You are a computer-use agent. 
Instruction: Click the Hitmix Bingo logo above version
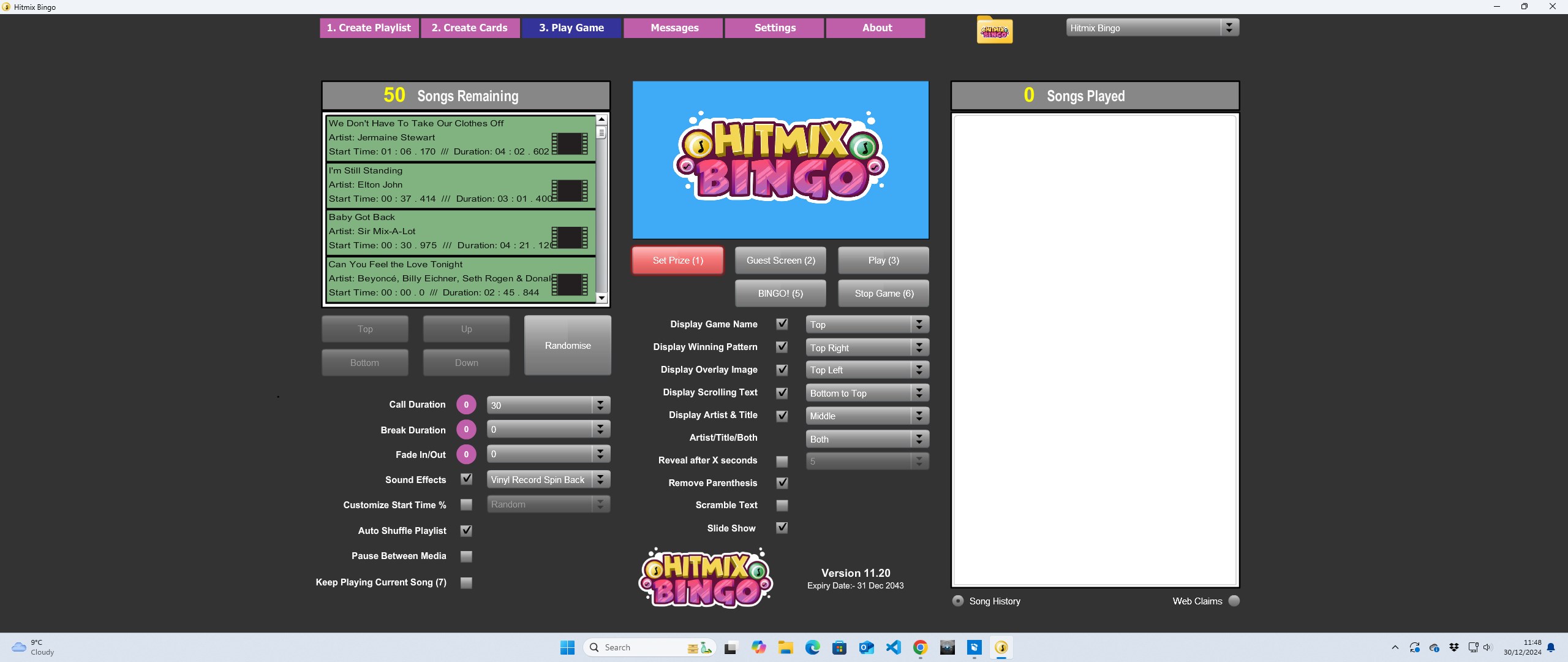(x=706, y=578)
